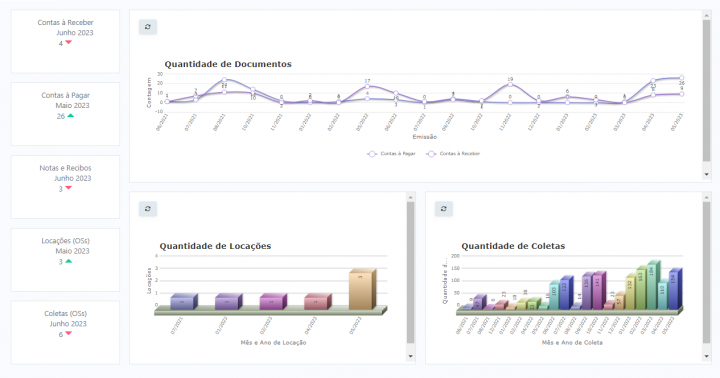Click the green up arrow in Locações (OSs)
The width and height of the screenshot is (720, 378).
tap(68, 261)
